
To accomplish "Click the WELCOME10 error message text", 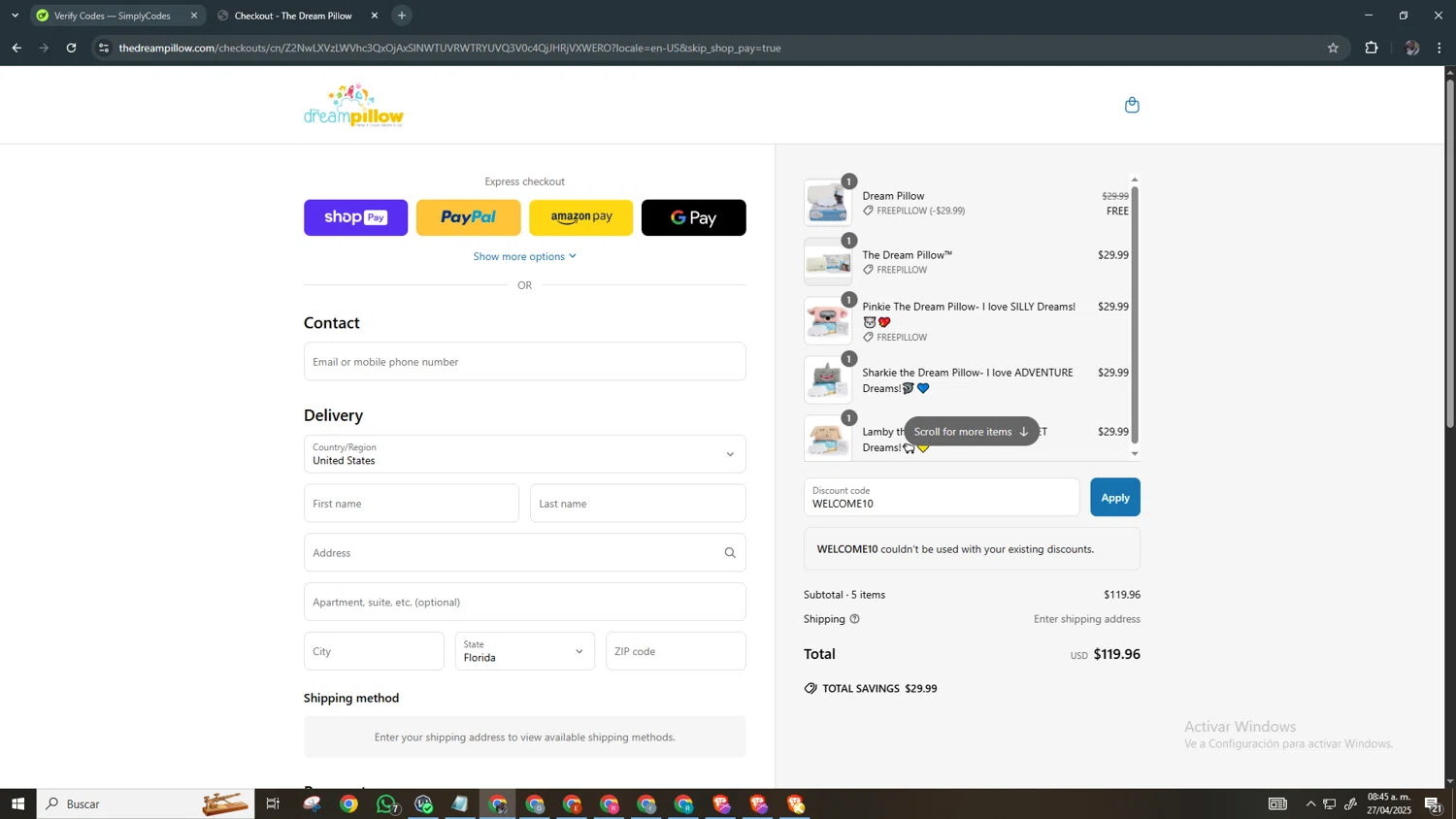I will click(955, 549).
